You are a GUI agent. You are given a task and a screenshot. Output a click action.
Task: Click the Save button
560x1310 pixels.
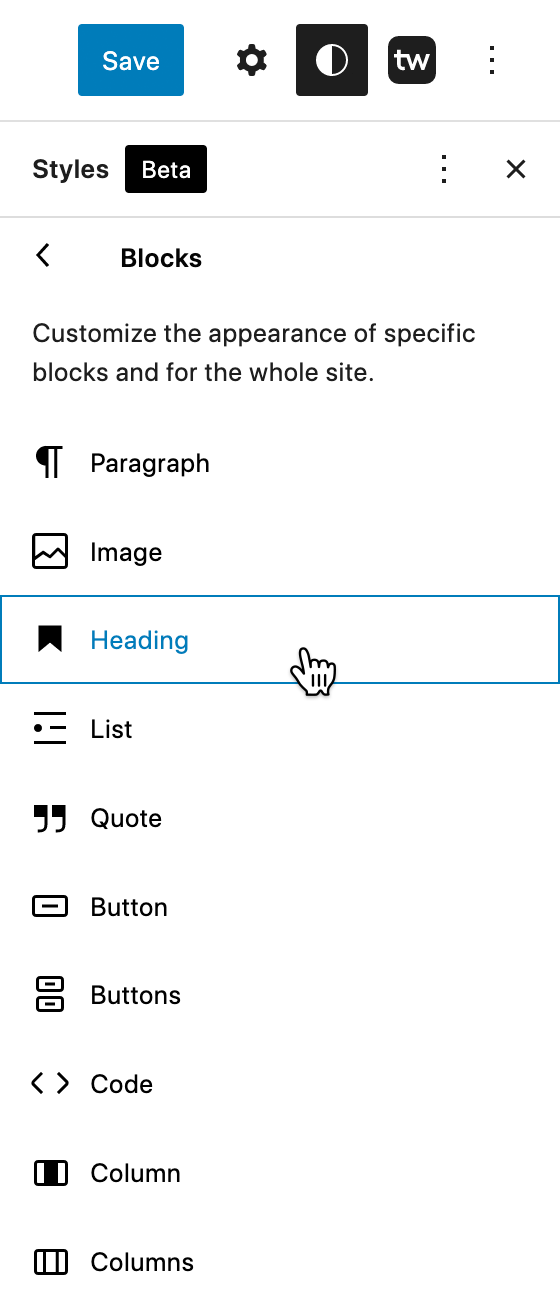(131, 60)
